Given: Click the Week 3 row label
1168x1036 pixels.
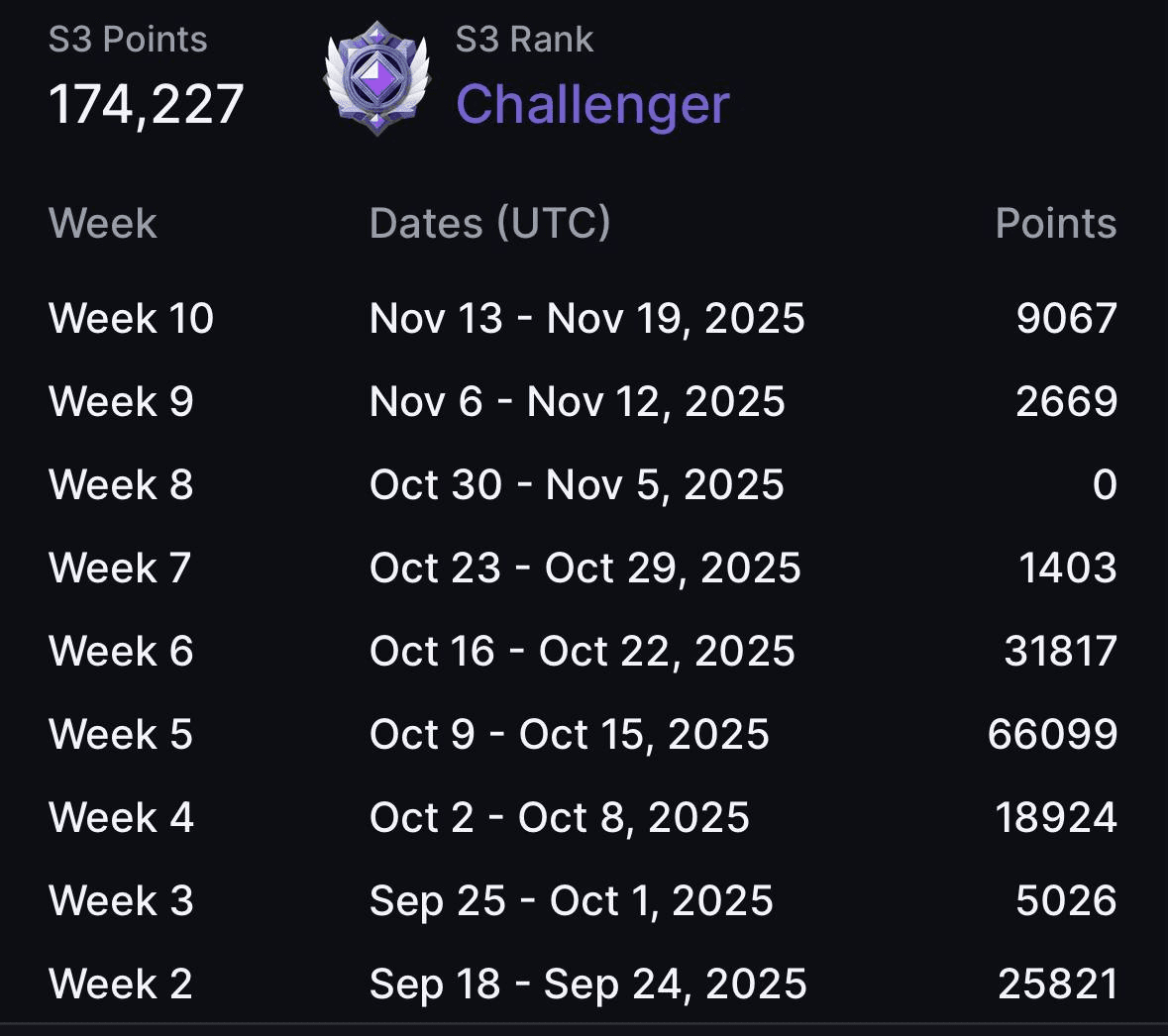Looking at the screenshot, I should (121, 901).
